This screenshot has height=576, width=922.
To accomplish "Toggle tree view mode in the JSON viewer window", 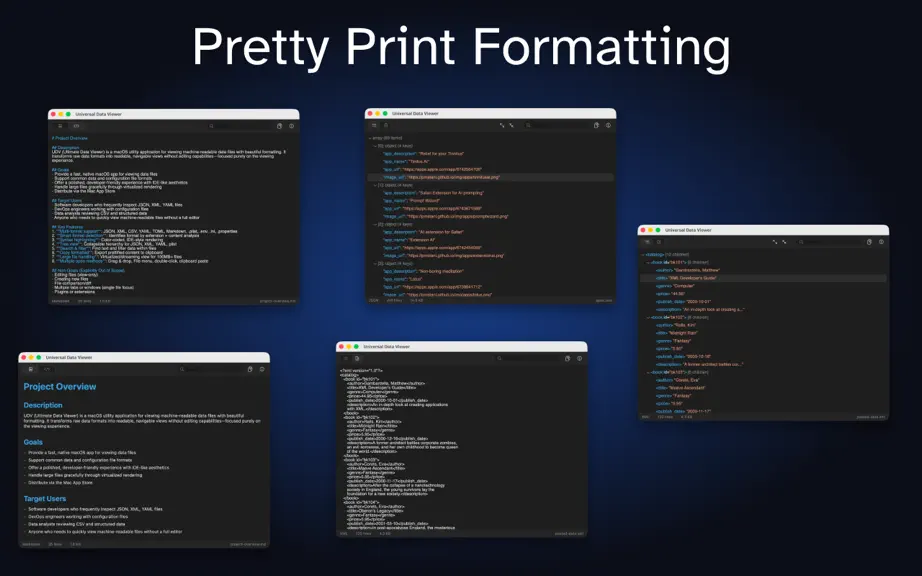I will (374, 125).
